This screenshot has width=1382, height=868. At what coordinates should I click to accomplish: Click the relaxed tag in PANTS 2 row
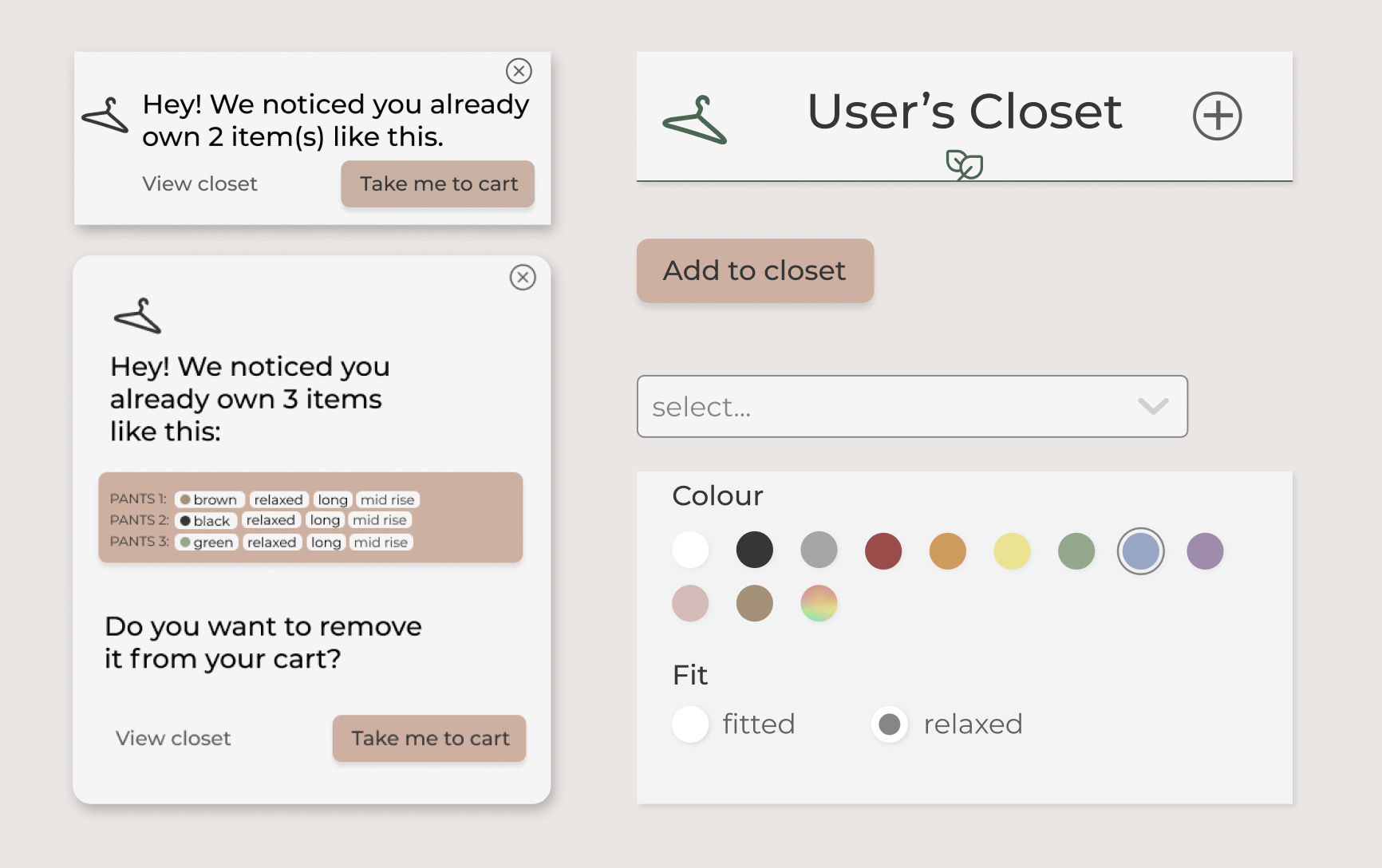(270, 520)
